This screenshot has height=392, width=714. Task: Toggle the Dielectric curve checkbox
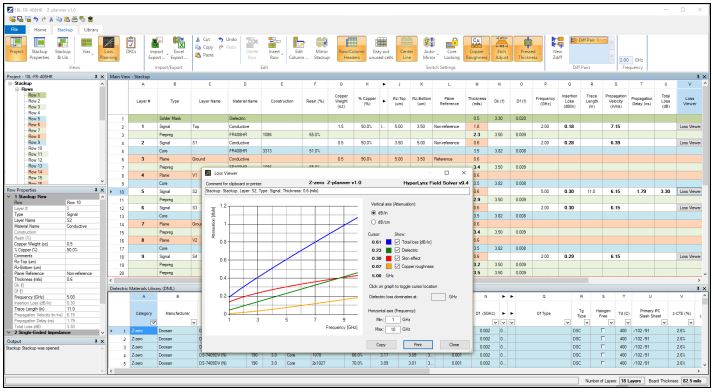point(398,250)
